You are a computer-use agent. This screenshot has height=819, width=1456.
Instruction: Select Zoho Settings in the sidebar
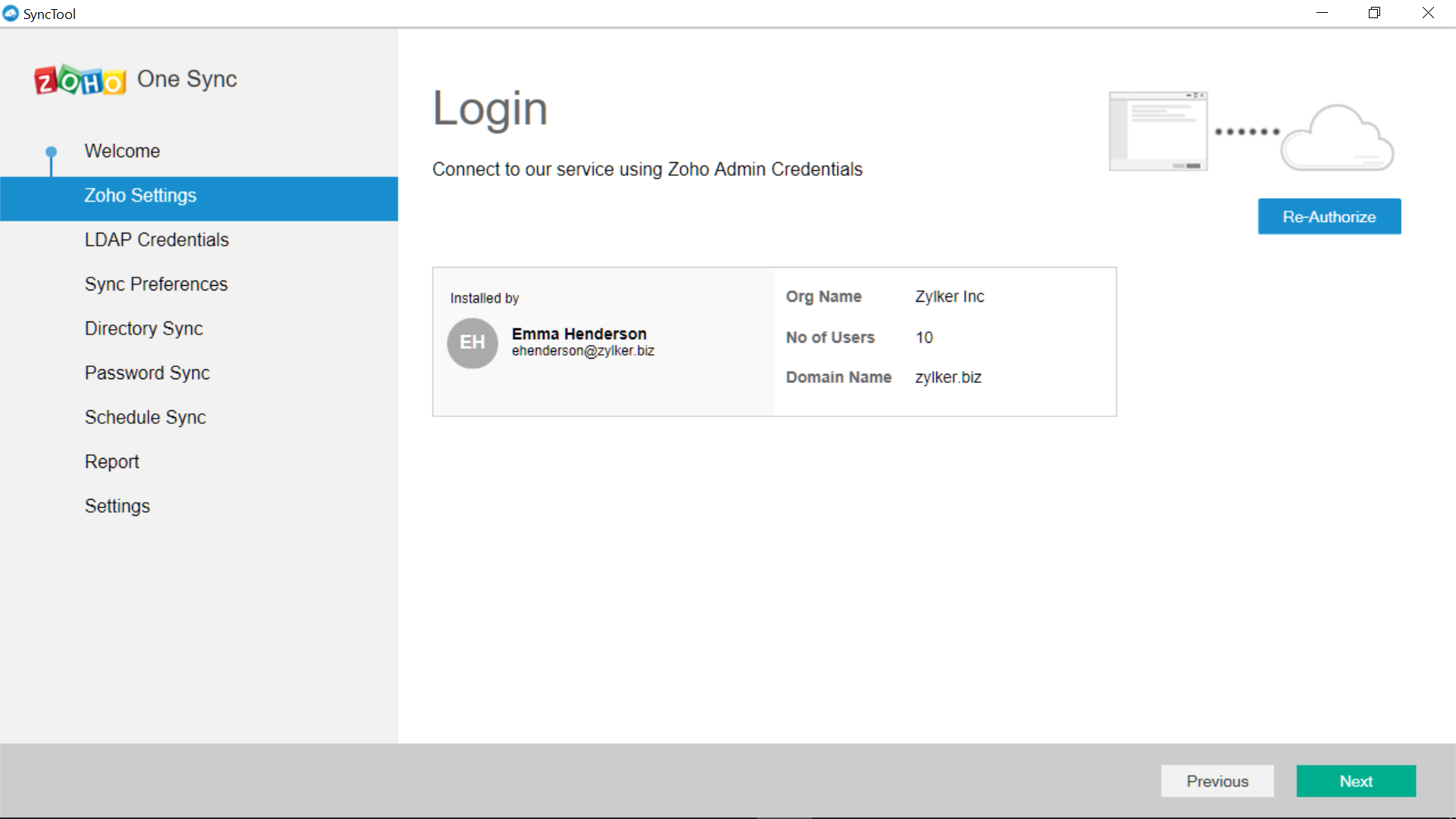(140, 196)
